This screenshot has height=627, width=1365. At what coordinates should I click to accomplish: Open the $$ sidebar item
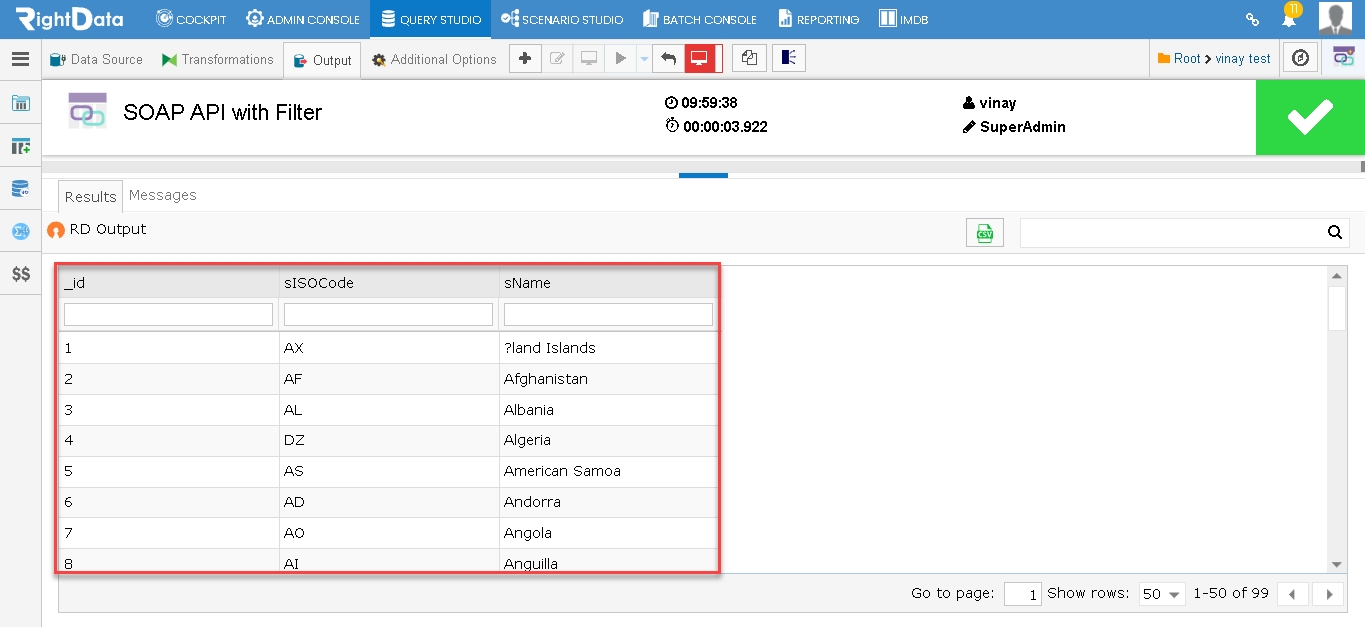[20, 274]
